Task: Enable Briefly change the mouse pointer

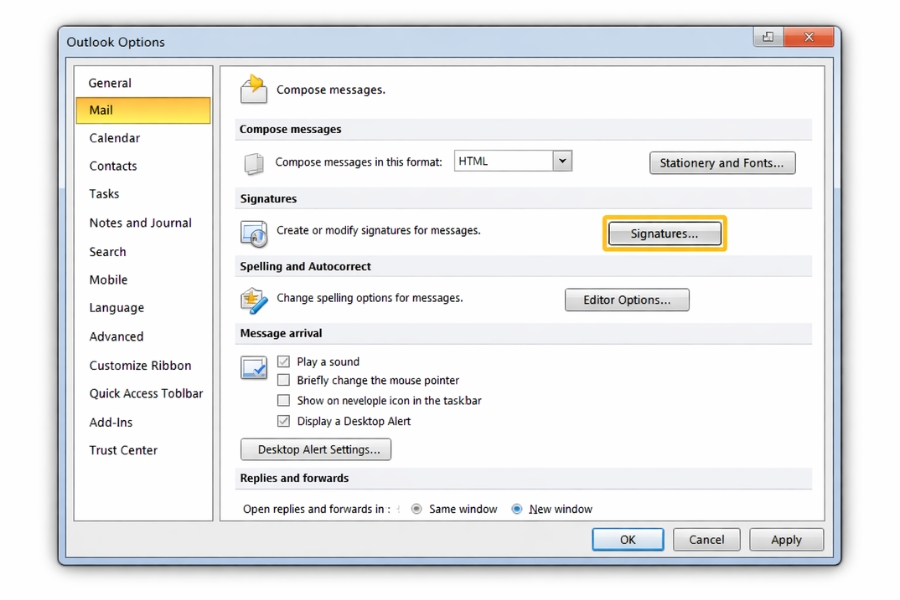Action: [x=284, y=381]
